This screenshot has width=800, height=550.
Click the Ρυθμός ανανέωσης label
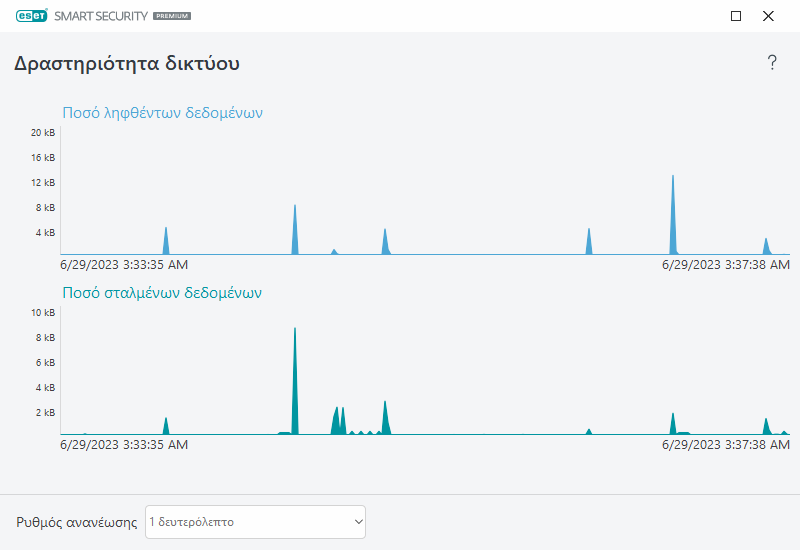76,522
